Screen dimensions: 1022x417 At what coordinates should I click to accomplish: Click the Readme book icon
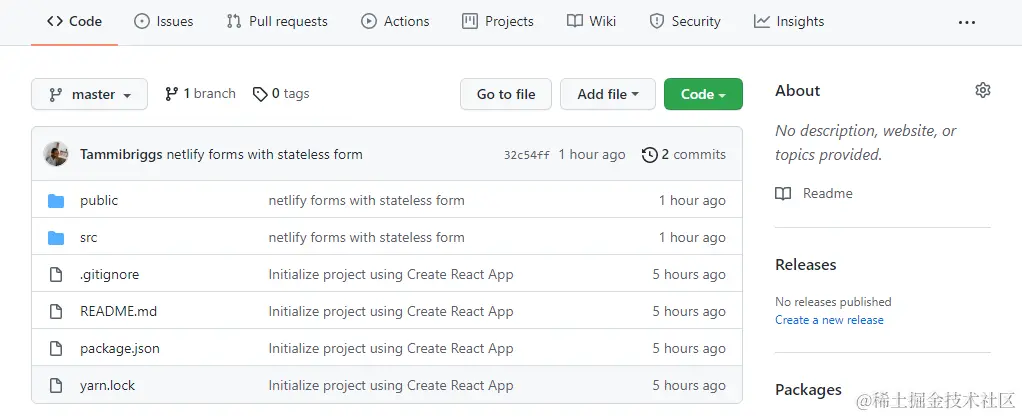(x=783, y=194)
